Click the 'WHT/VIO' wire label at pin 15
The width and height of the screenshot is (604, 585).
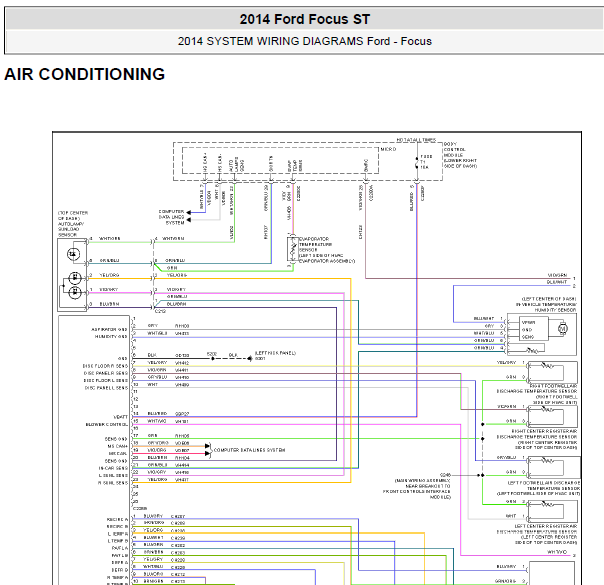(x=157, y=421)
